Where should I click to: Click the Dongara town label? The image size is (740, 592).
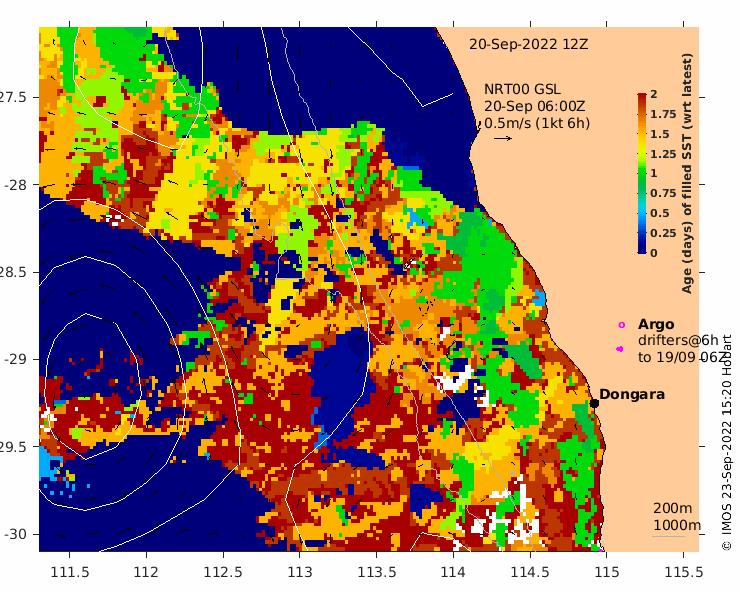coord(632,394)
